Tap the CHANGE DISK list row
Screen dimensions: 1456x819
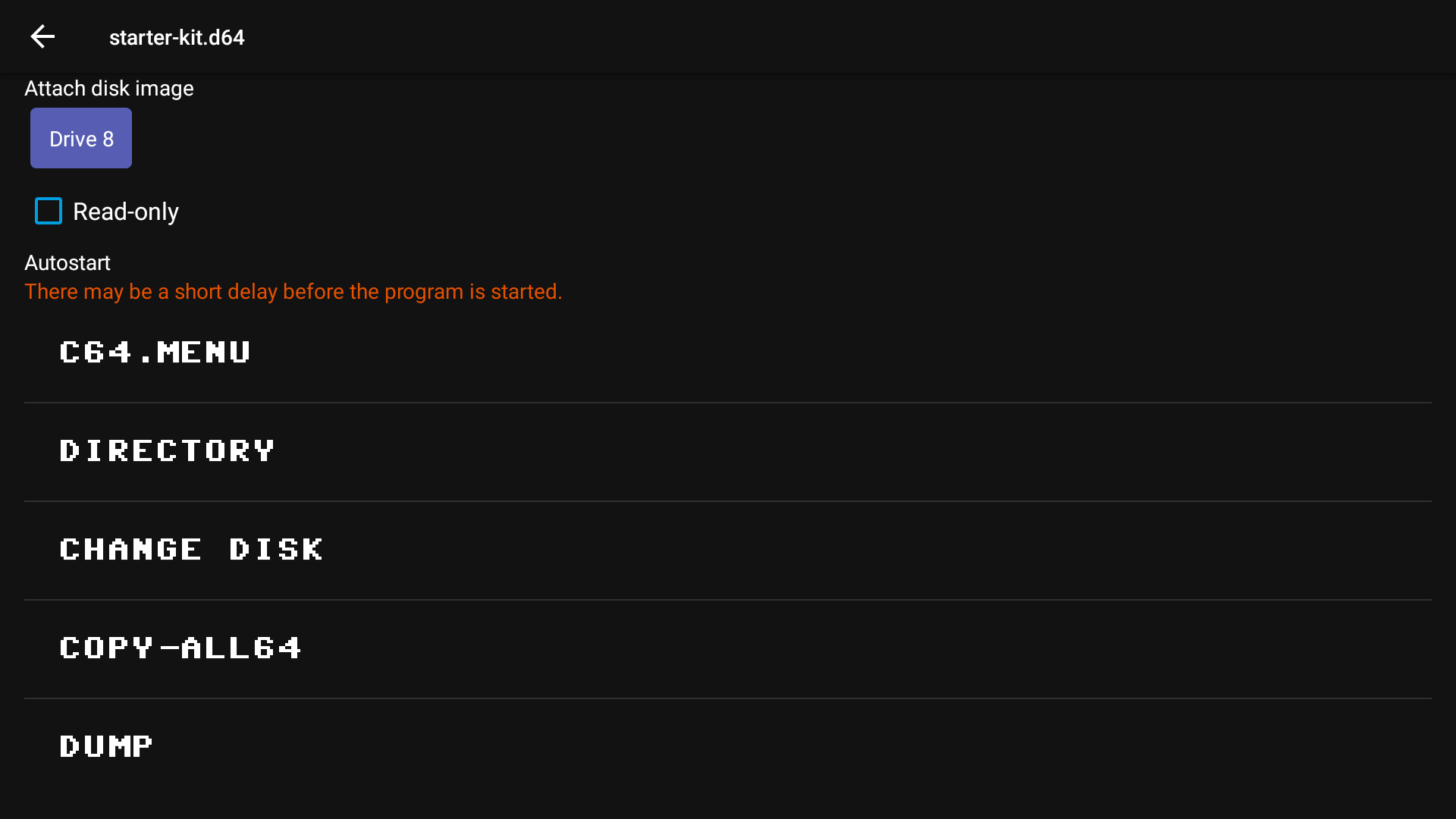pyautogui.click(x=191, y=550)
